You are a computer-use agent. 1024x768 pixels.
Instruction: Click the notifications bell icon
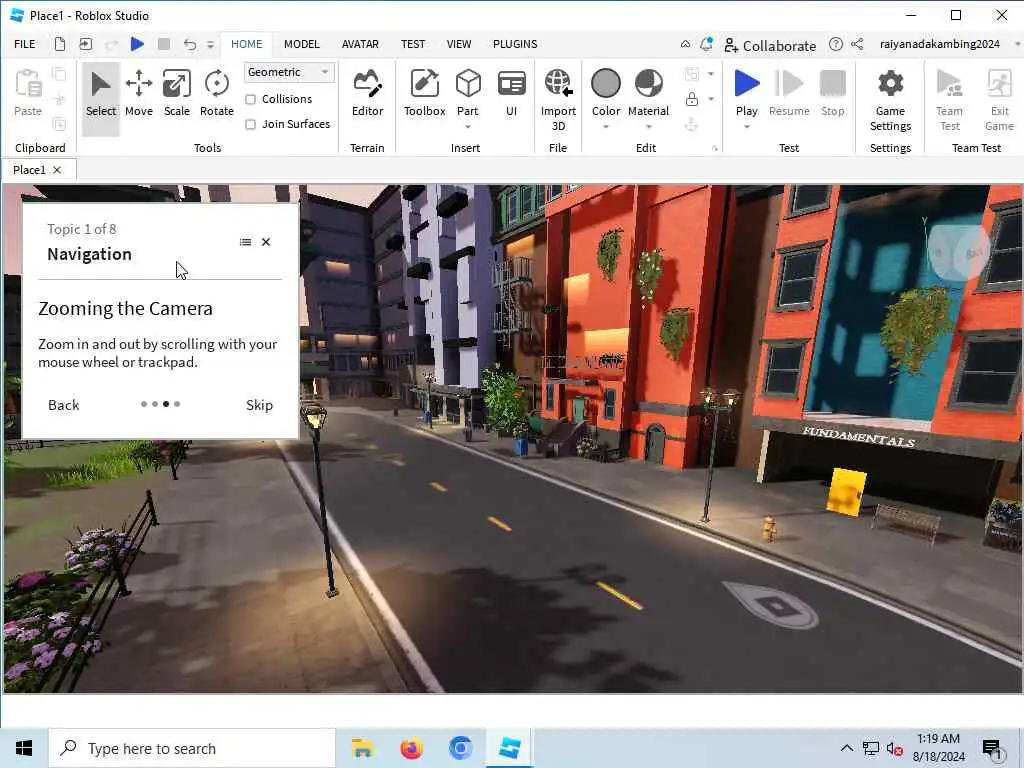pos(706,44)
